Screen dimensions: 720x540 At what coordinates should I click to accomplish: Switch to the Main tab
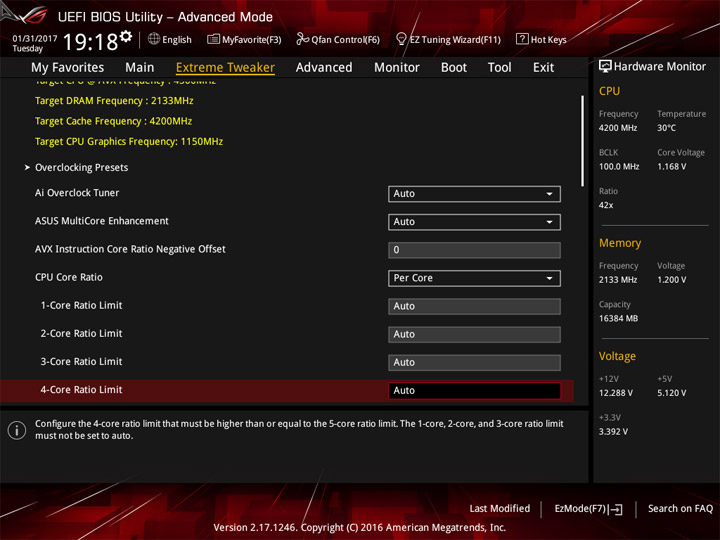click(x=140, y=68)
